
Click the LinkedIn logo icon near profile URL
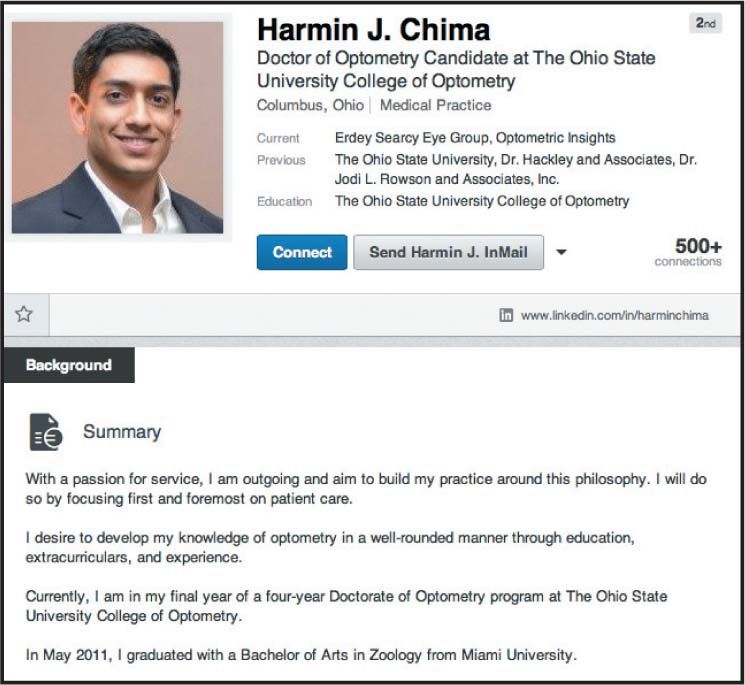click(506, 315)
